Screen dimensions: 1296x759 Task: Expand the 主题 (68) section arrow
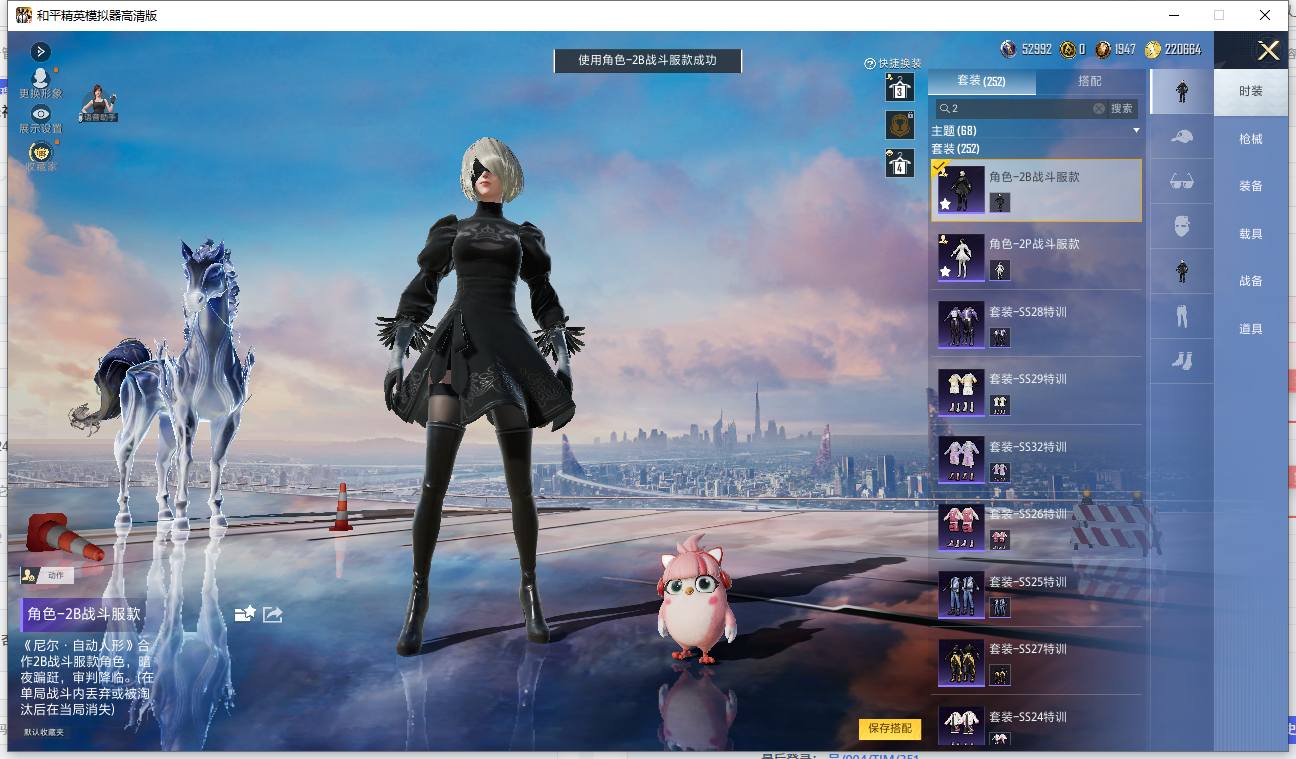tap(1136, 131)
